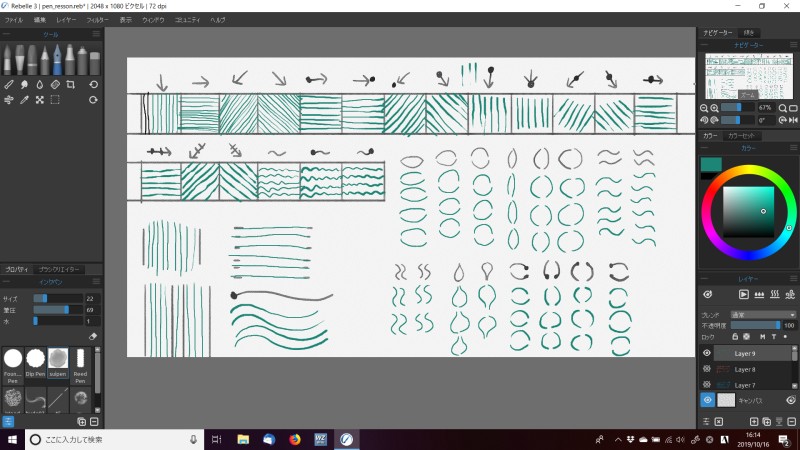
Task: Select the pencil tool in the tool panel
Action: [x=45, y=60]
